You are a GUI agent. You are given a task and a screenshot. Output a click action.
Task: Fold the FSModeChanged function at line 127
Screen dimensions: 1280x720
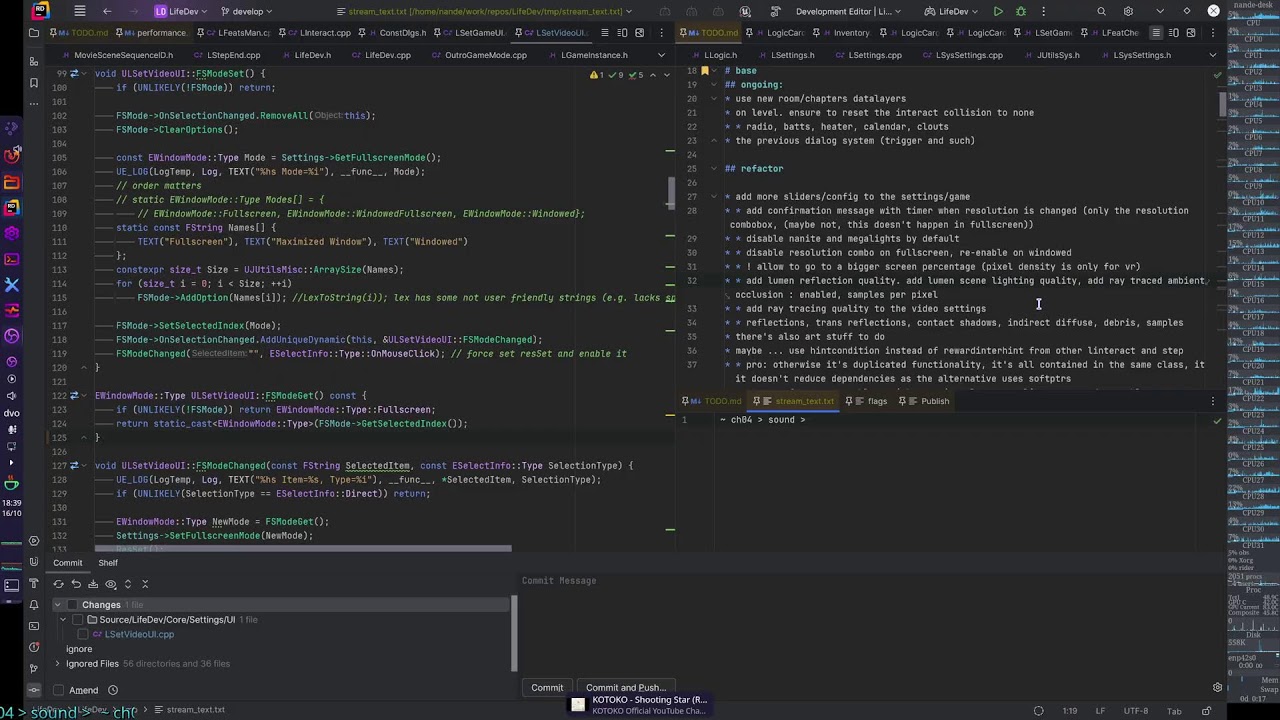pyautogui.click(x=84, y=466)
